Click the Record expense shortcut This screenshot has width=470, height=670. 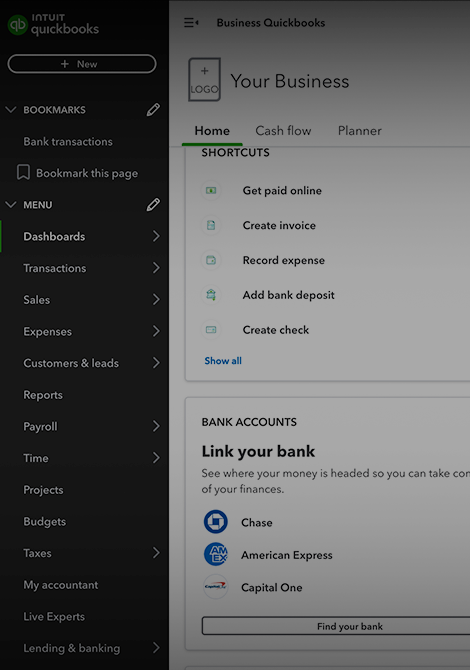coord(284,260)
